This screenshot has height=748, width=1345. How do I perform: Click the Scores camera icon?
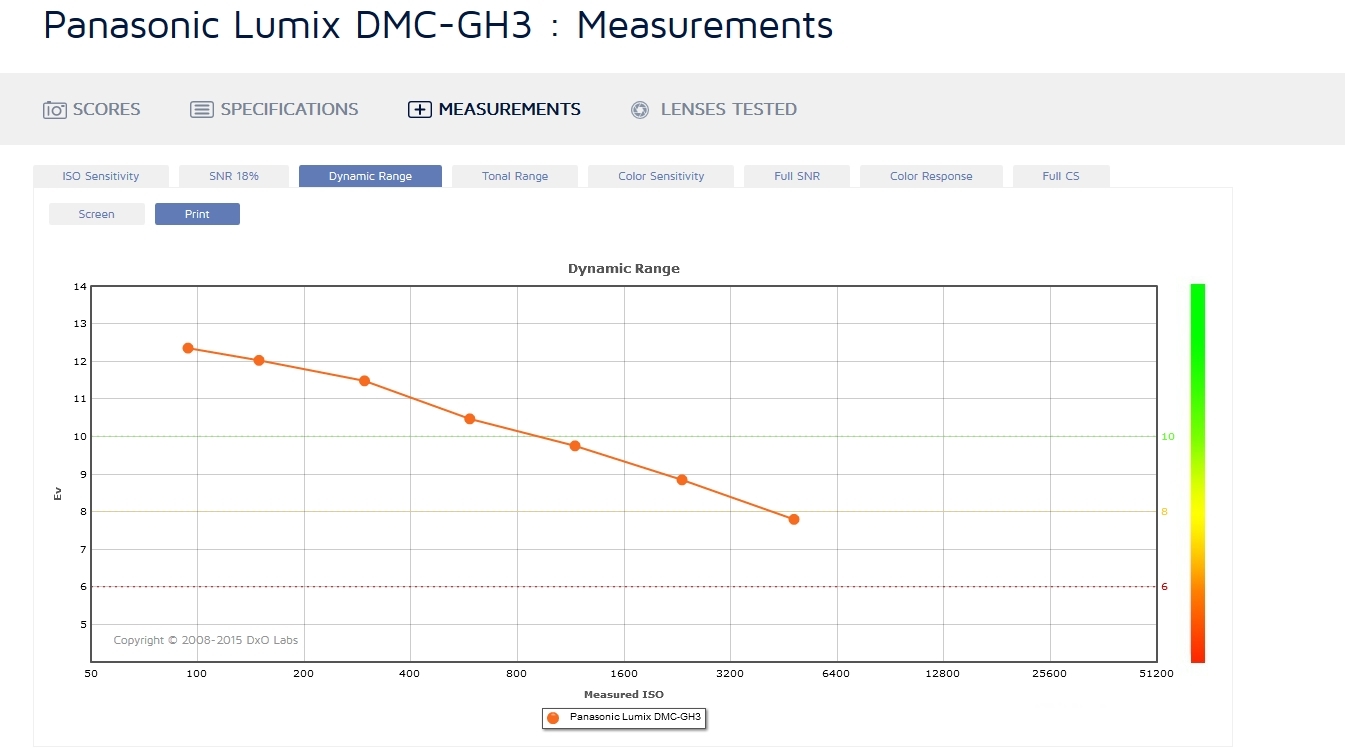pyautogui.click(x=54, y=110)
